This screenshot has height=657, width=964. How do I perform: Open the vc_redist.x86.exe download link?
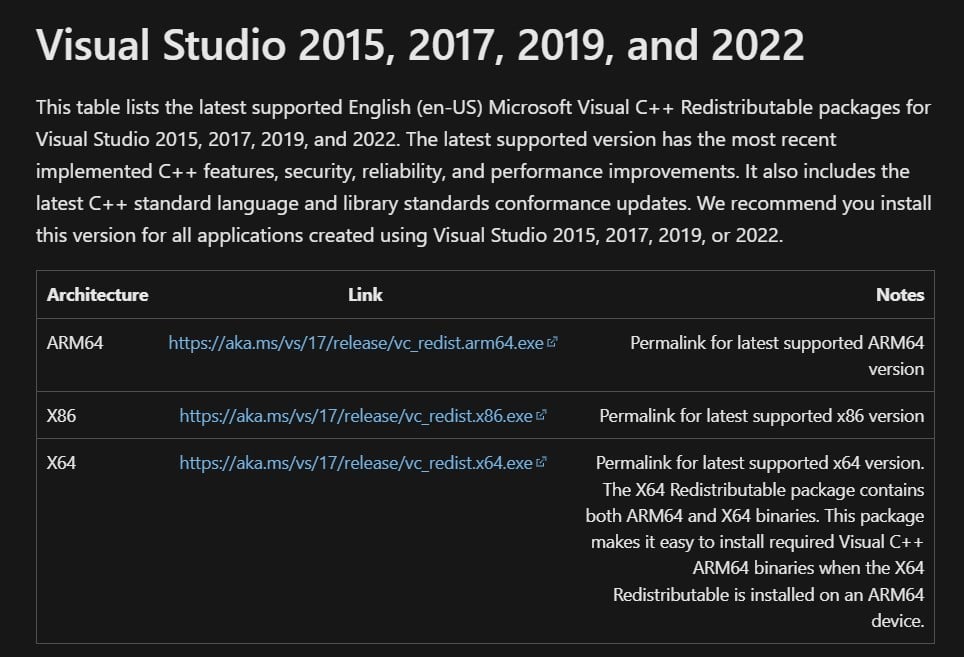point(356,416)
